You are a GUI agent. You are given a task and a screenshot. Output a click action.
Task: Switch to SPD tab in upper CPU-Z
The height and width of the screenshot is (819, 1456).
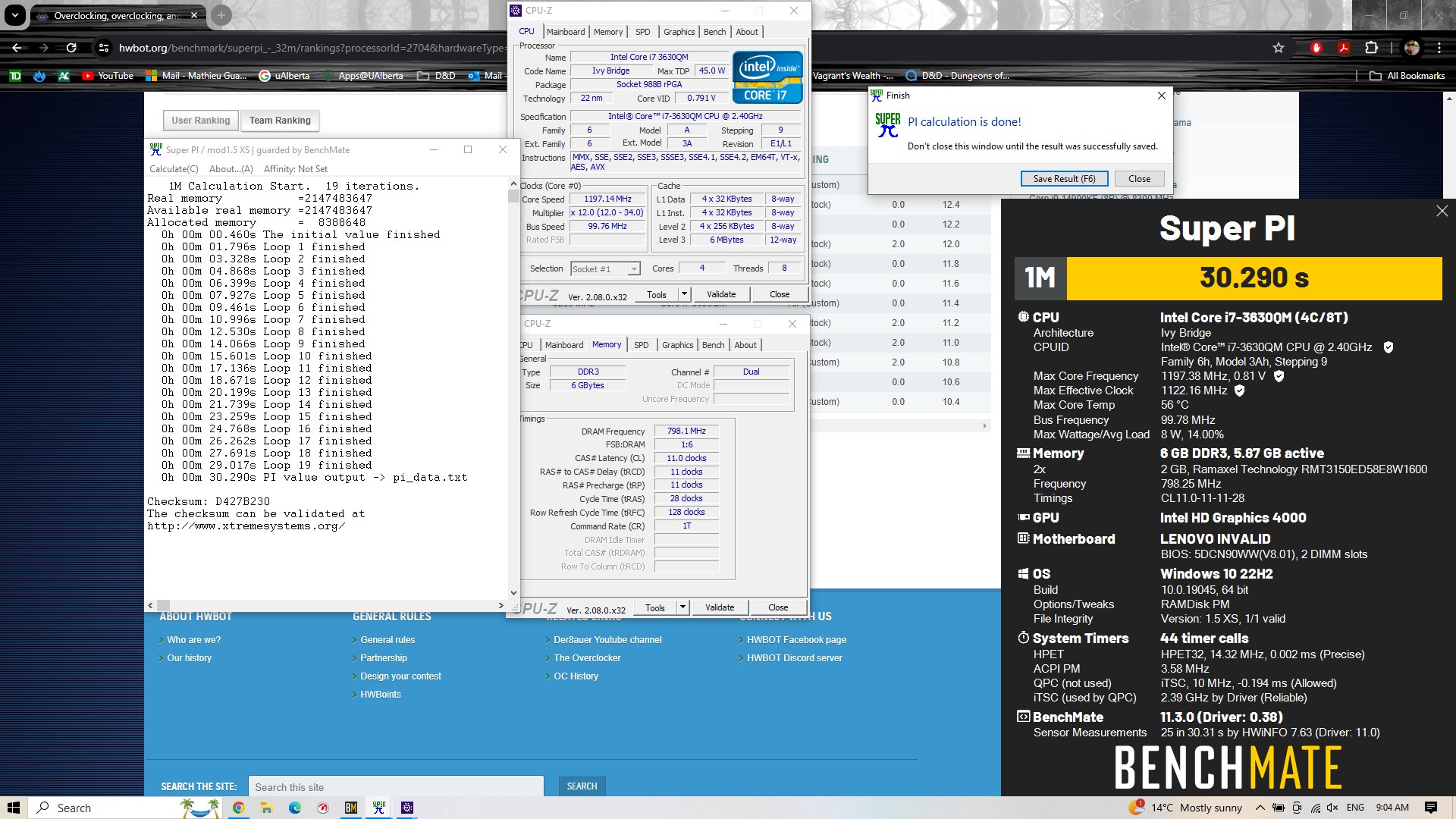[642, 32]
